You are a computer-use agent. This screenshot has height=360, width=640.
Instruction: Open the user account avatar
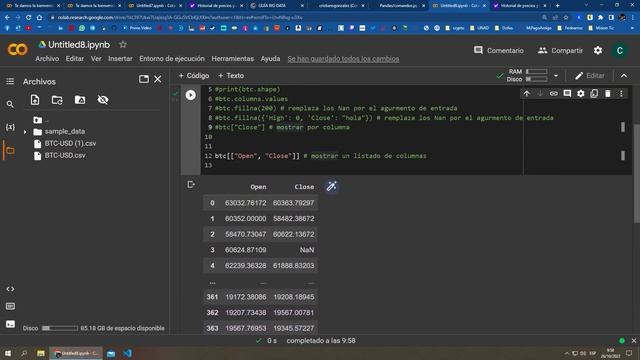pos(620,51)
